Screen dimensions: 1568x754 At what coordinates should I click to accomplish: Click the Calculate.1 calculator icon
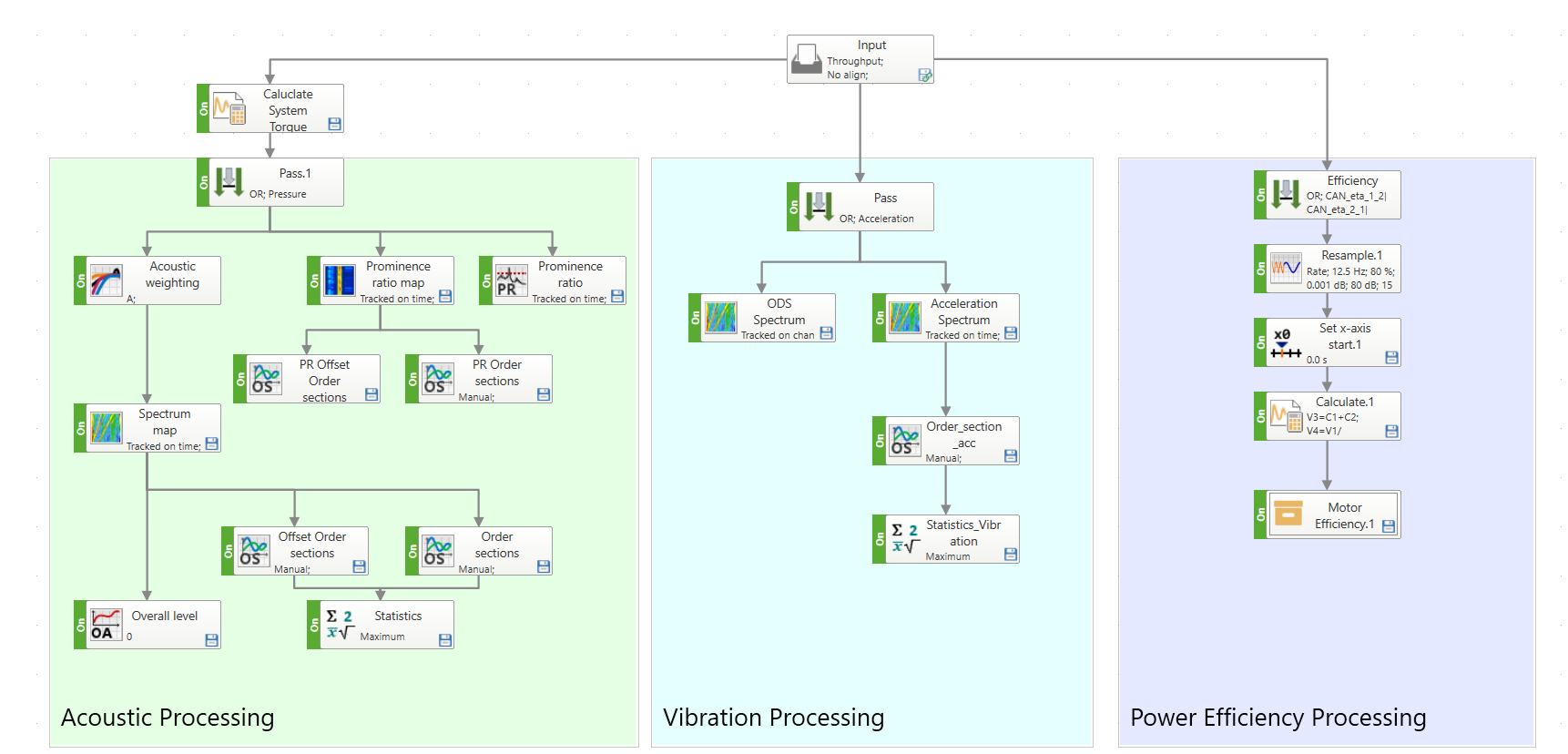click(x=1286, y=416)
